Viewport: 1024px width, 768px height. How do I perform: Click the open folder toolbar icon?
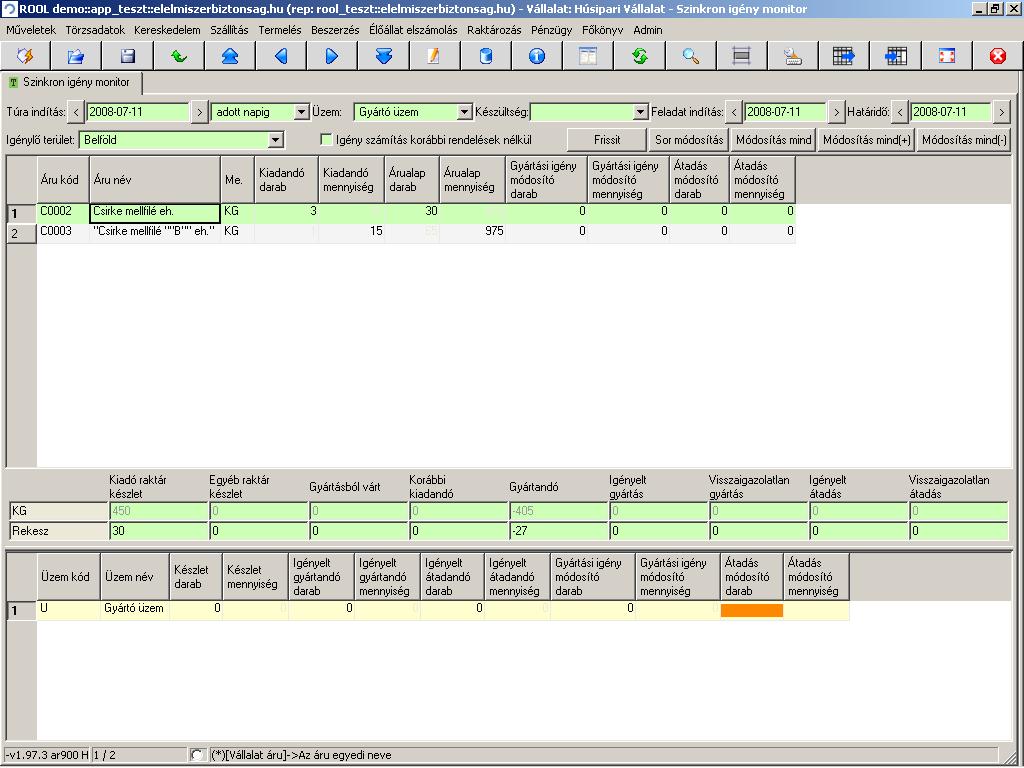pyautogui.click(x=76, y=56)
